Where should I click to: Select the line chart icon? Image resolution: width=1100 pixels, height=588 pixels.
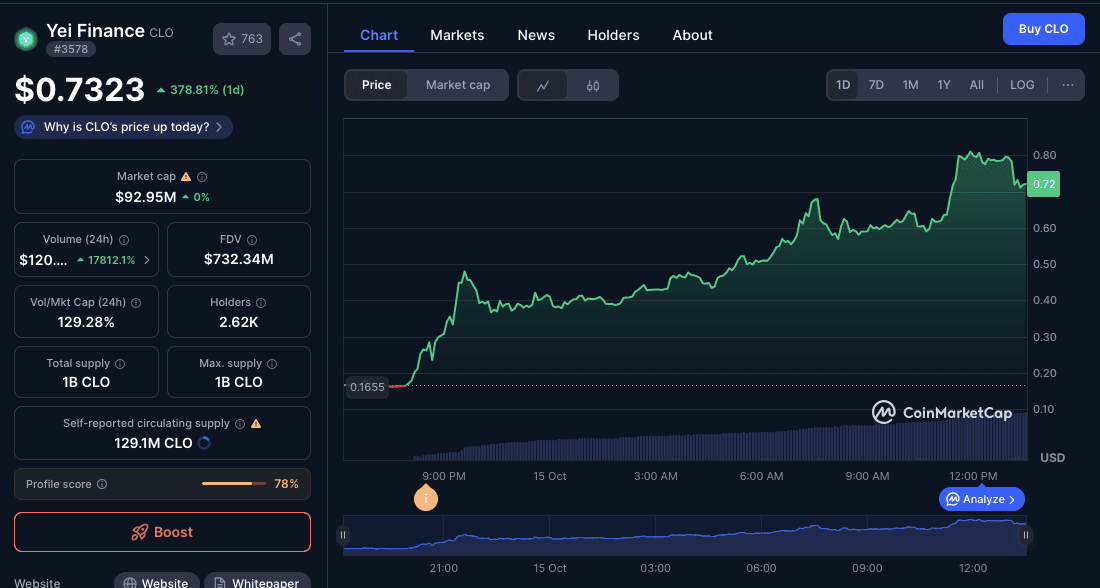(x=543, y=86)
